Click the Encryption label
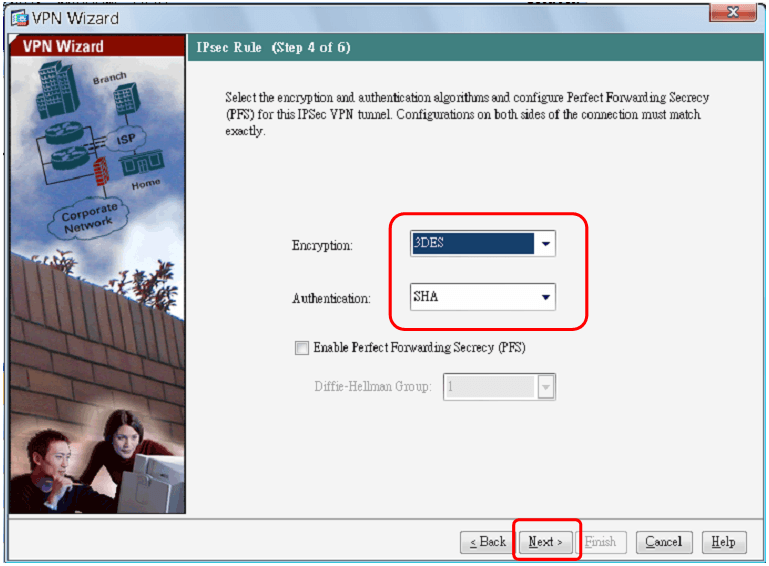This screenshot has width=769, height=566. tap(322, 245)
